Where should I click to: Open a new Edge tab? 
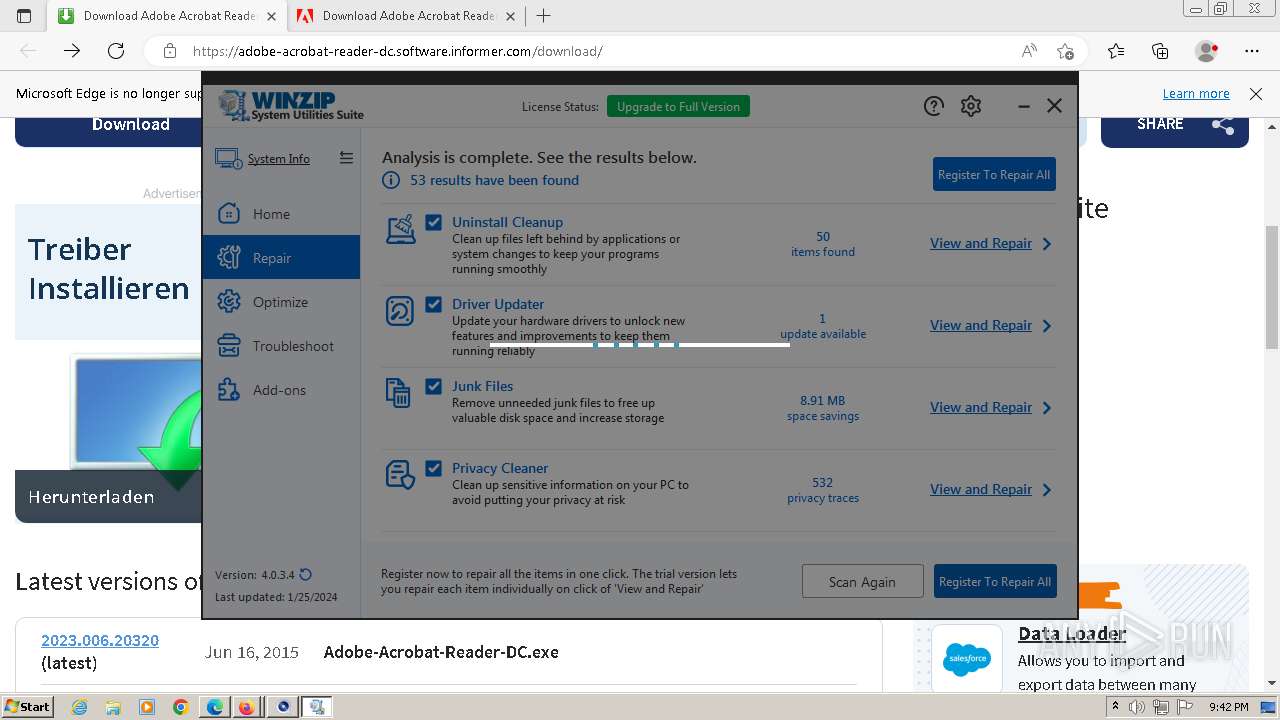click(x=544, y=16)
